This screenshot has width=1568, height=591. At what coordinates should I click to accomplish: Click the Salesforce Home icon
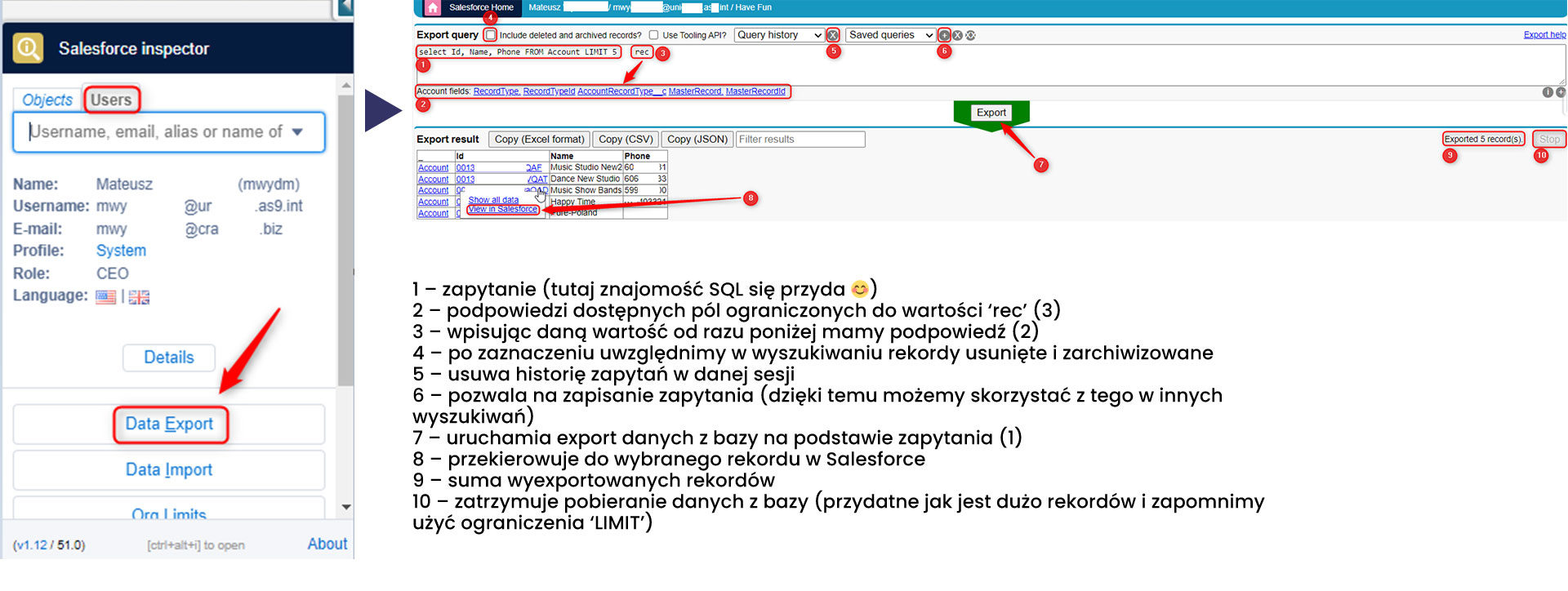coord(433,7)
